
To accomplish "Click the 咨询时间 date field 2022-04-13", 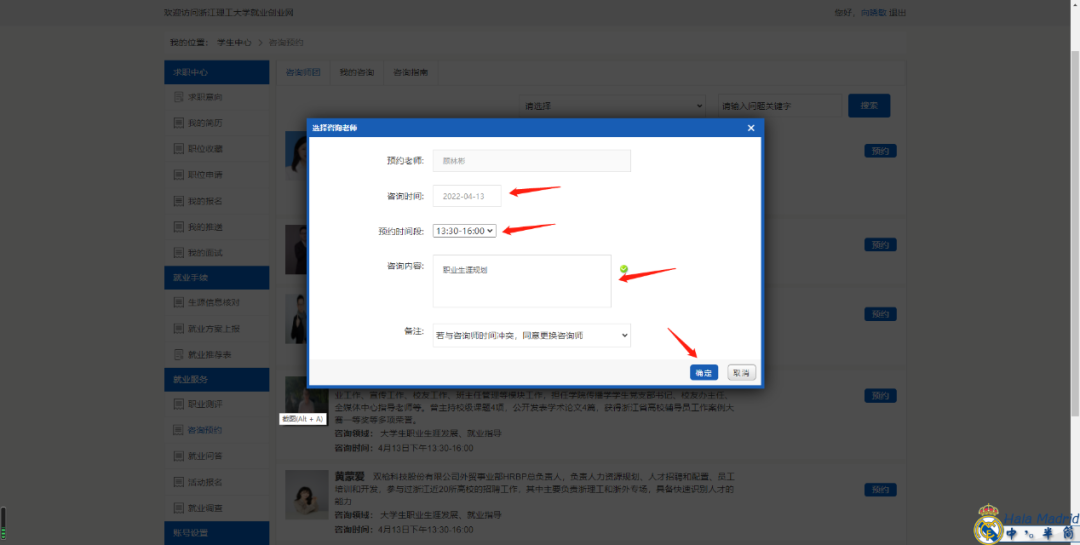I will pyautogui.click(x=467, y=196).
